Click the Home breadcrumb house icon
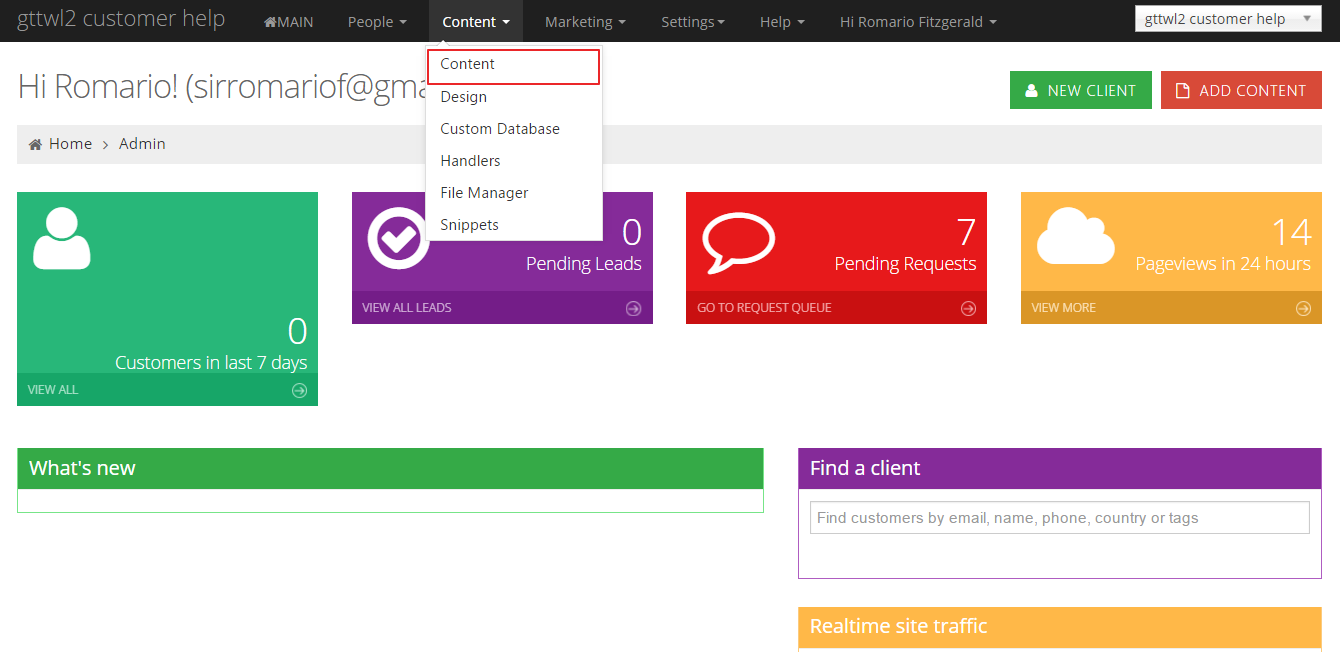This screenshot has height=652, width=1340. coord(35,144)
